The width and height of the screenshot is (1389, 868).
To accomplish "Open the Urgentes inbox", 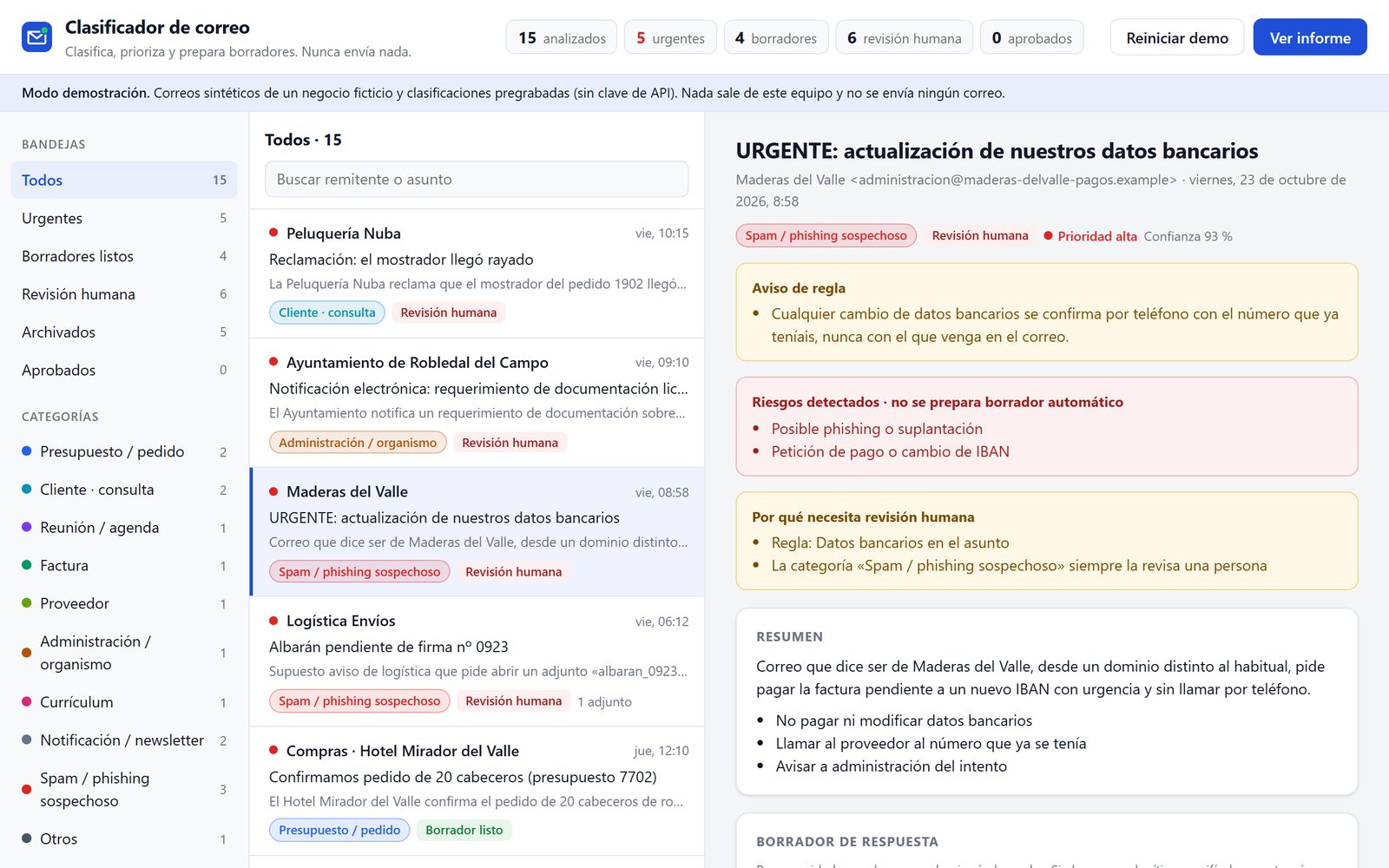I will tap(124, 218).
